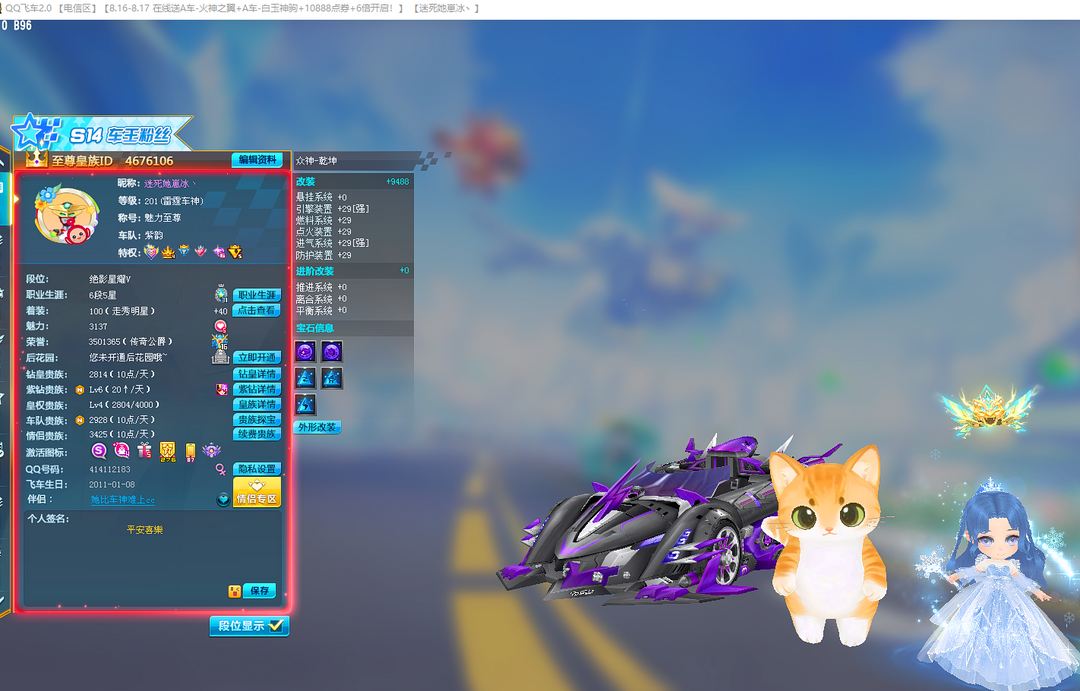Open 紫钻详情 details
This screenshot has height=691, width=1080.
click(x=257, y=389)
